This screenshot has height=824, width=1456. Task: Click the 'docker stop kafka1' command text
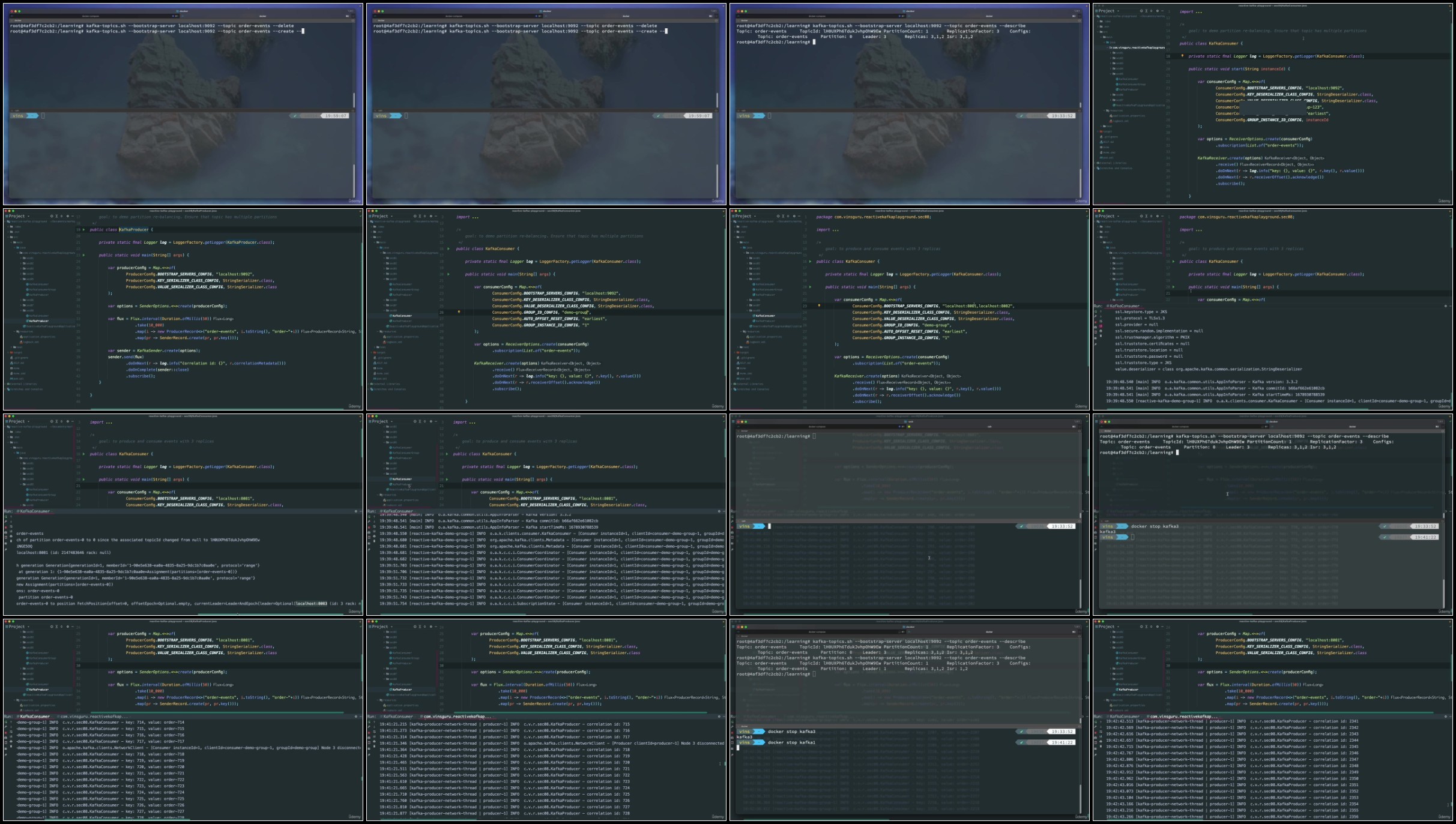tap(791, 742)
